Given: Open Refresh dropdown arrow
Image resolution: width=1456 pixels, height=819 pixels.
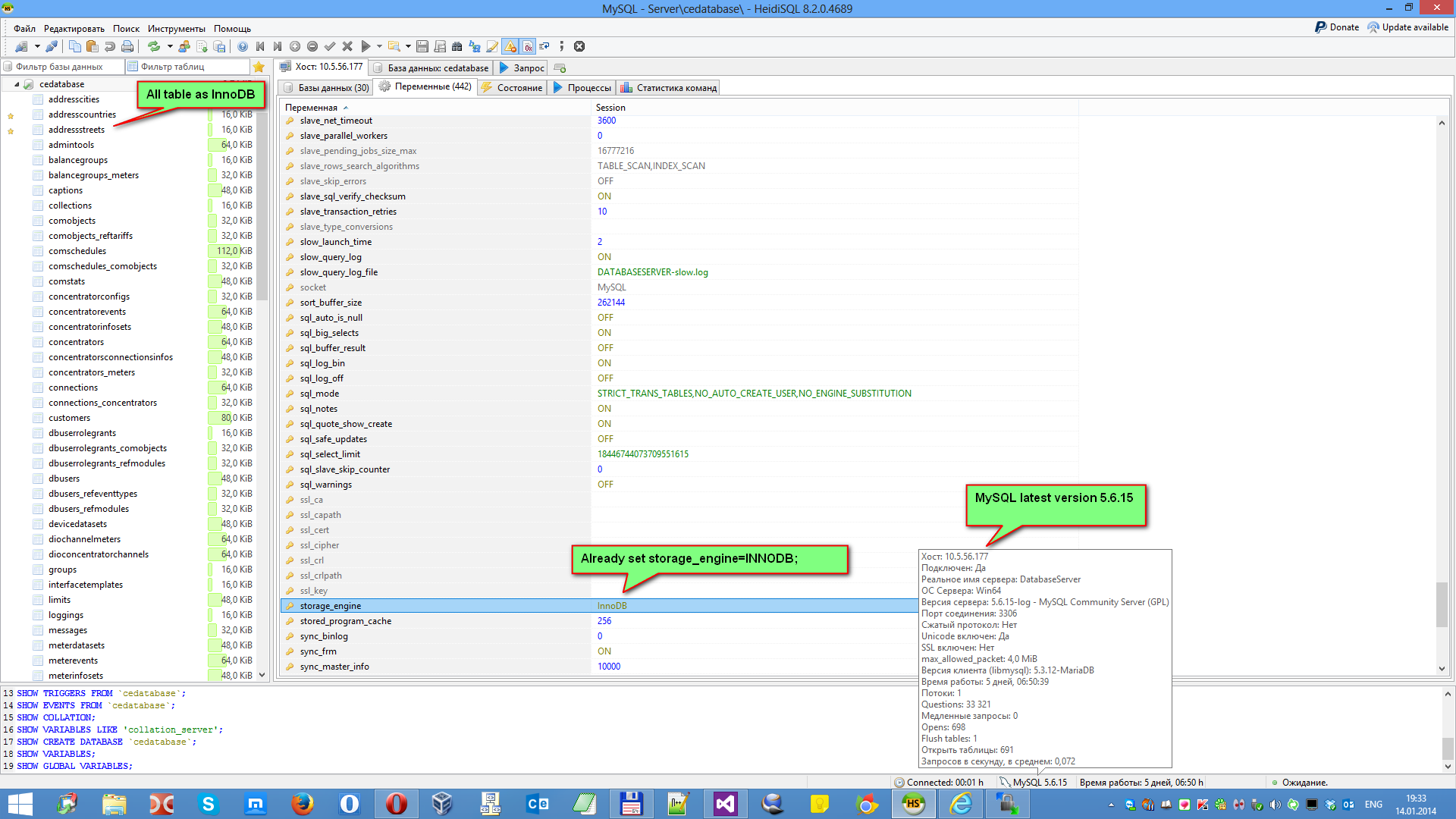Looking at the screenshot, I should click(170, 46).
